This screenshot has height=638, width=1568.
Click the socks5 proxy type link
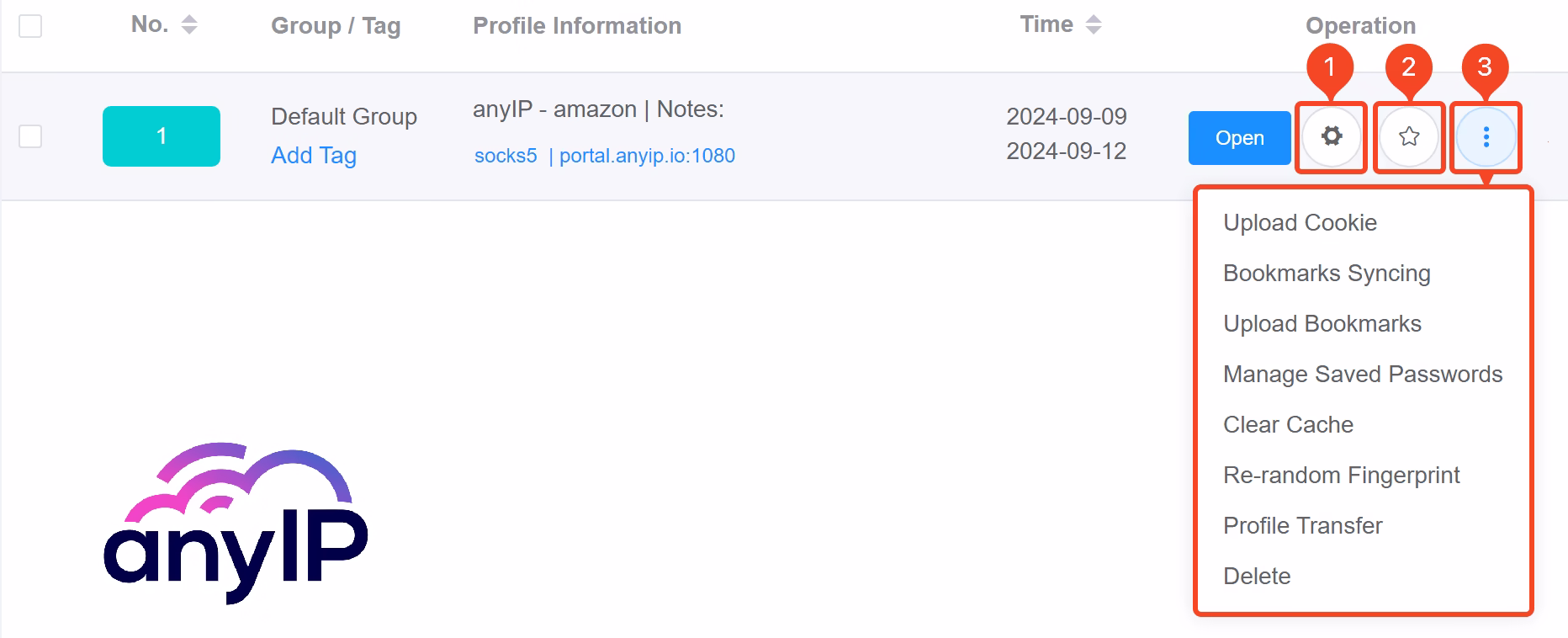(506, 156)
